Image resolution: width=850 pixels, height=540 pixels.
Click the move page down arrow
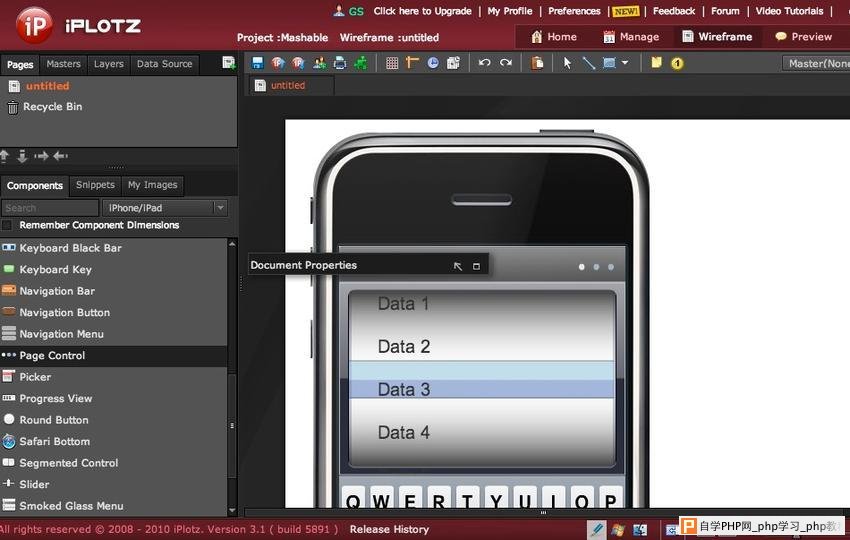(x=22, y=156)
